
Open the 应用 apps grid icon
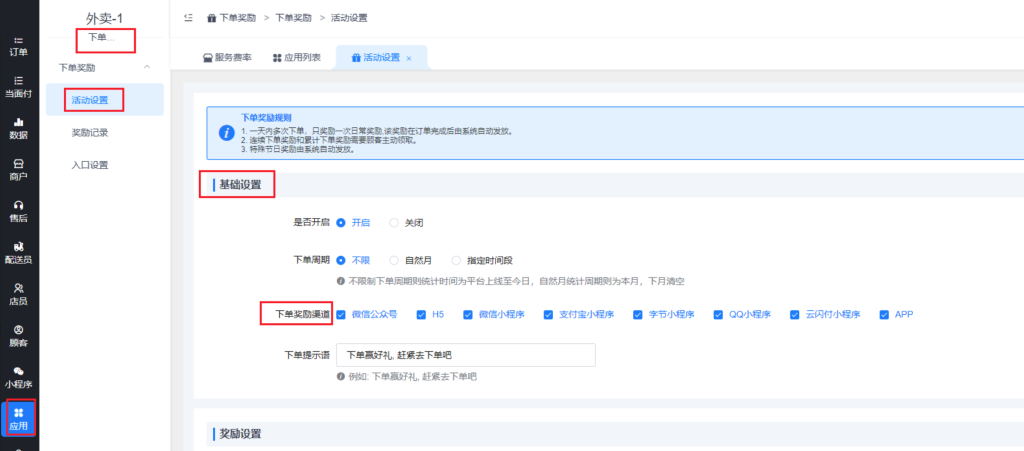(x=18, y=412)
